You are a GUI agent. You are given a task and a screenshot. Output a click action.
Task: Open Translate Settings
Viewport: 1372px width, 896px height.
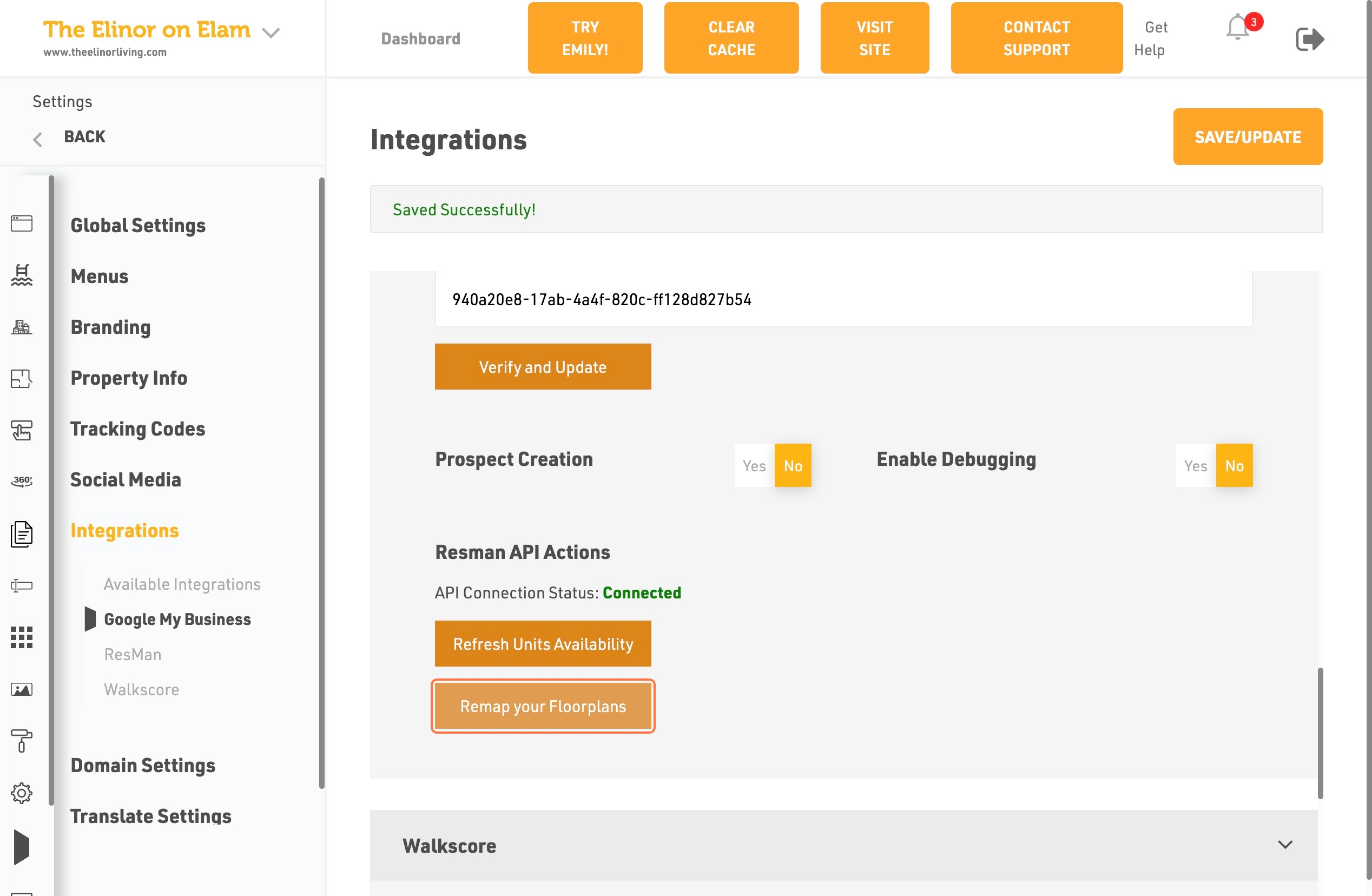click(x=151, y=815)
